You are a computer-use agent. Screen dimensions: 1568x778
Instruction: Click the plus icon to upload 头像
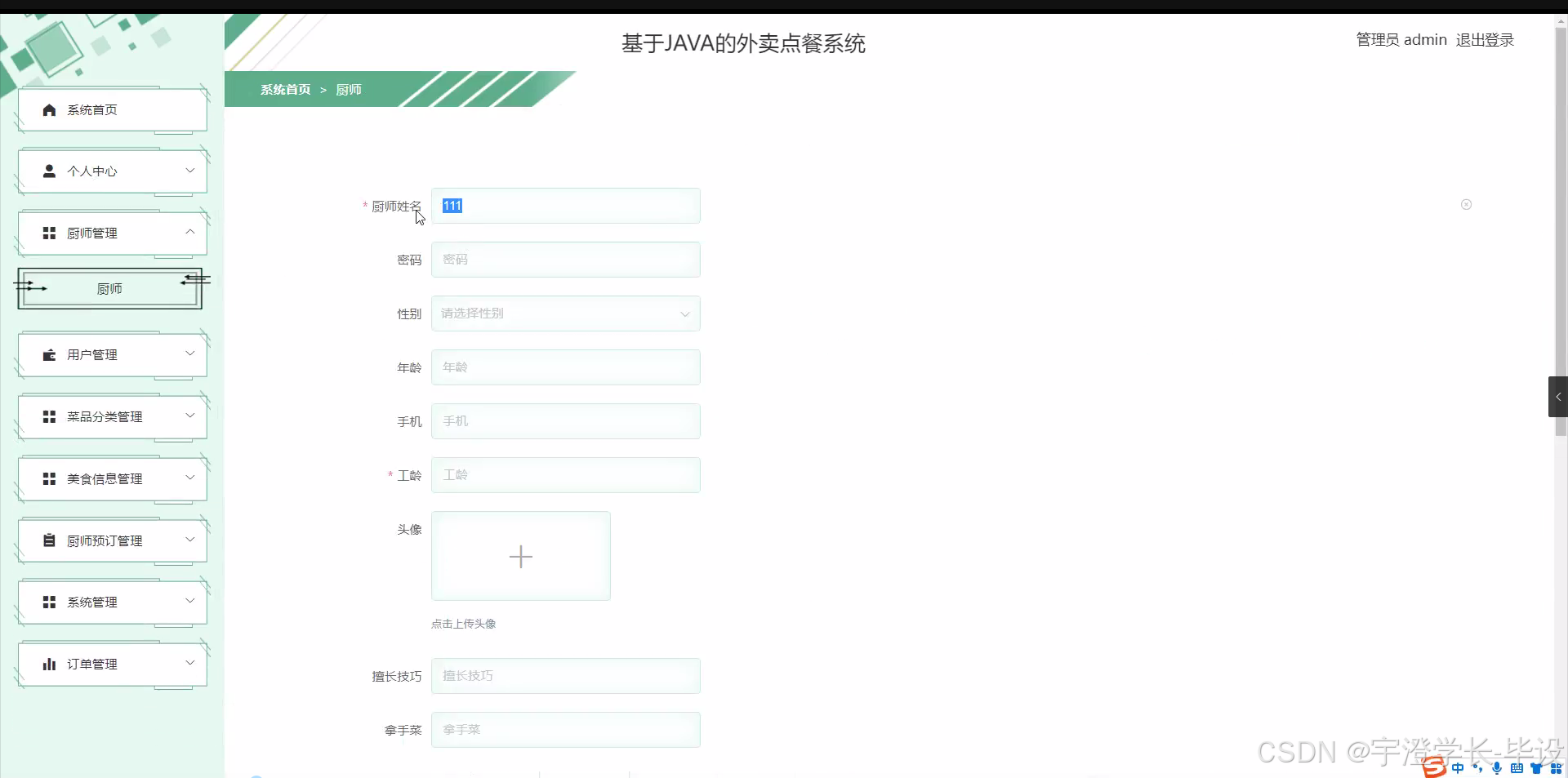click(520, 556)
